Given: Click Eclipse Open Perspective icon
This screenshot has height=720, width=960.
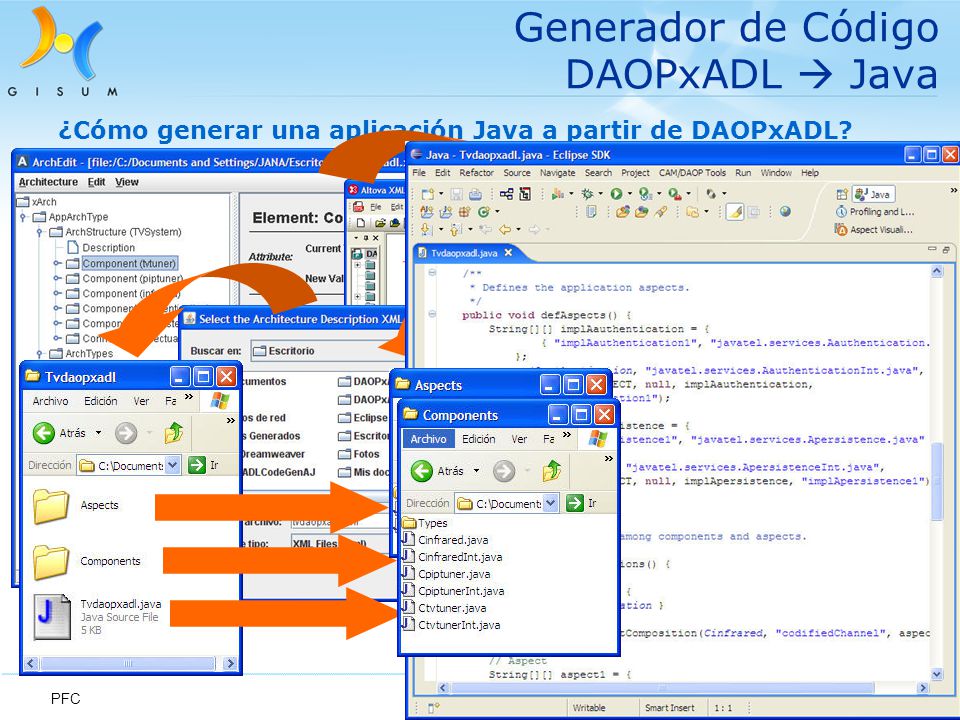Looking at the screenshot, I should pos(842,194).
